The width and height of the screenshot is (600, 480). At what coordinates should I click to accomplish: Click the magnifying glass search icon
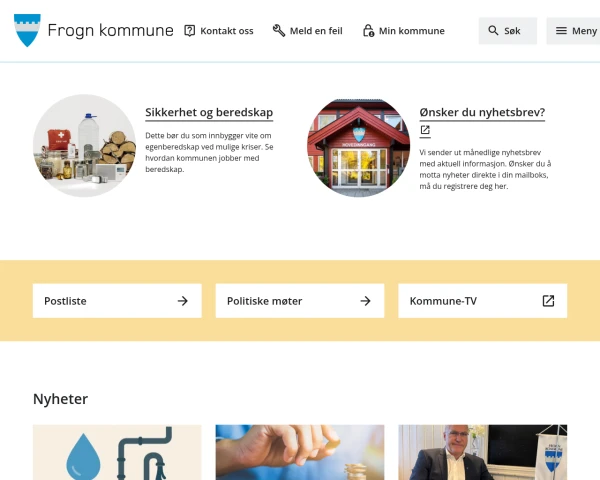[x=493, y=31]
